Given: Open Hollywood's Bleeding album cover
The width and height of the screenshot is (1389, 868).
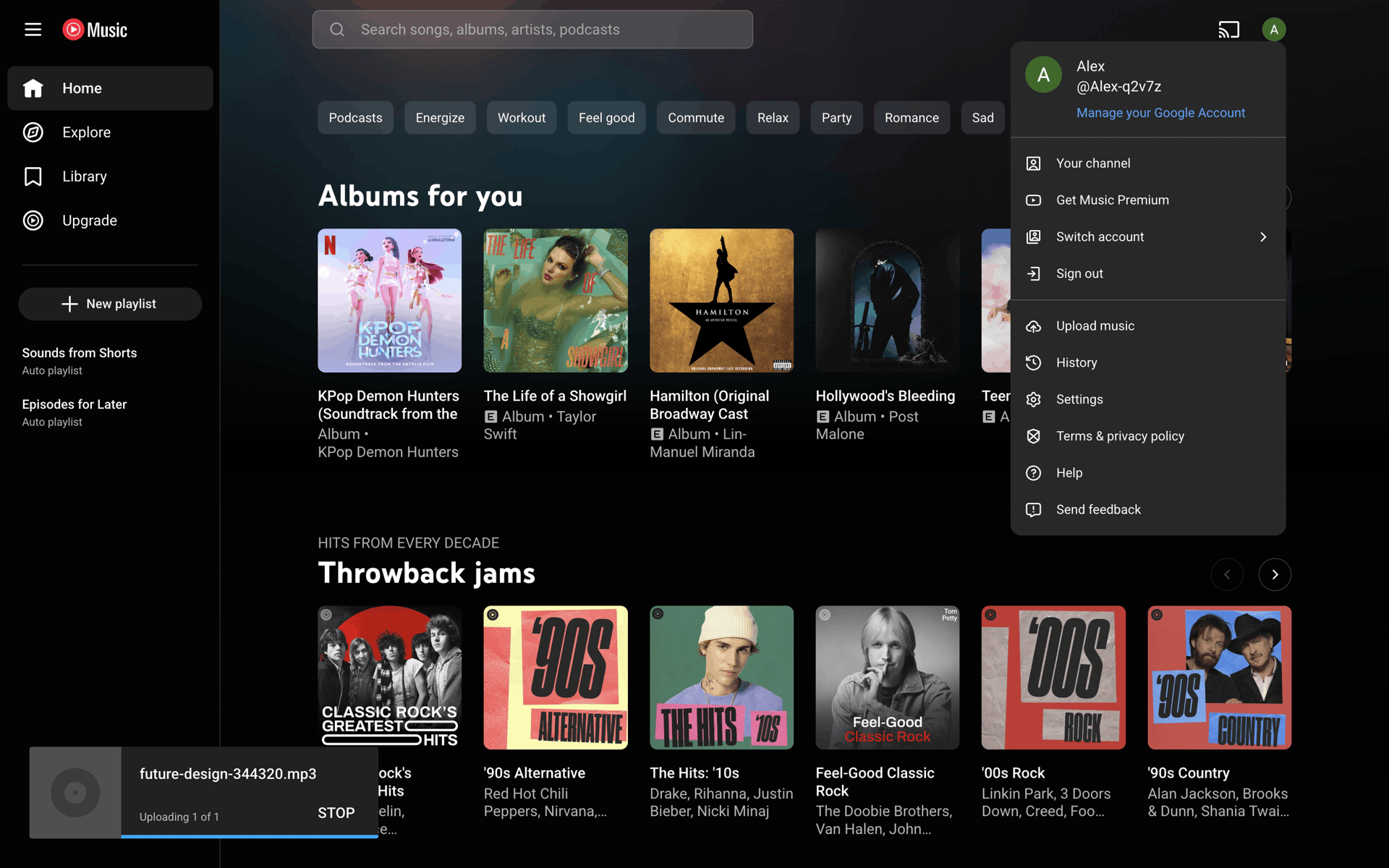Looking at the screenshot, I should [888, 301].
